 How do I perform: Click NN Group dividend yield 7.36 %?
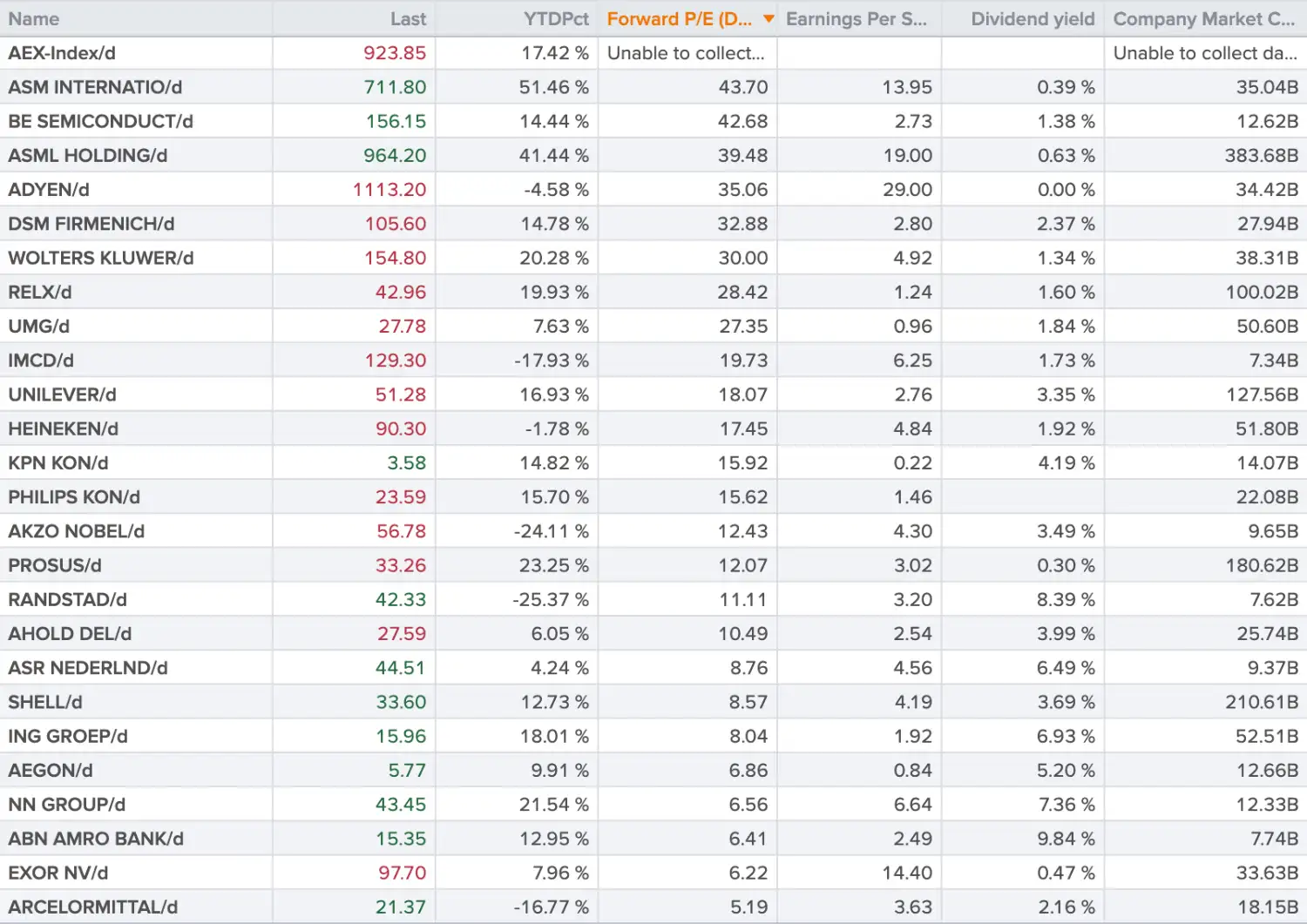tap(1066, 804)
